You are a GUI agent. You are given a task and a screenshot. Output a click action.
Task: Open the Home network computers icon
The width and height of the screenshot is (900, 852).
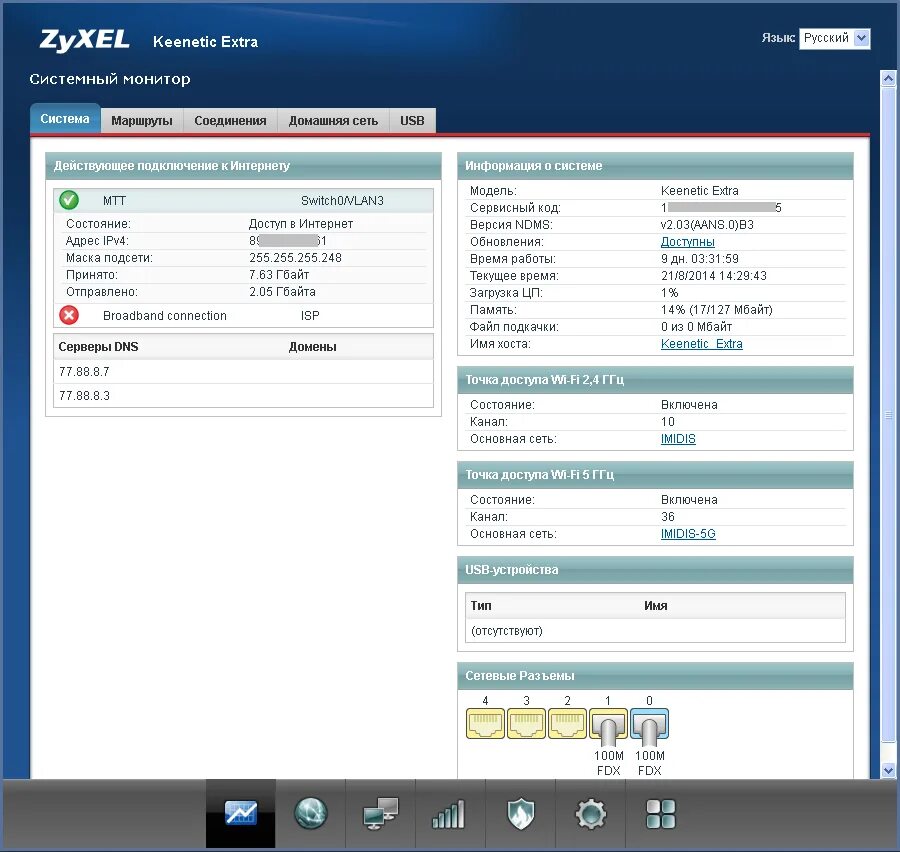381,813
